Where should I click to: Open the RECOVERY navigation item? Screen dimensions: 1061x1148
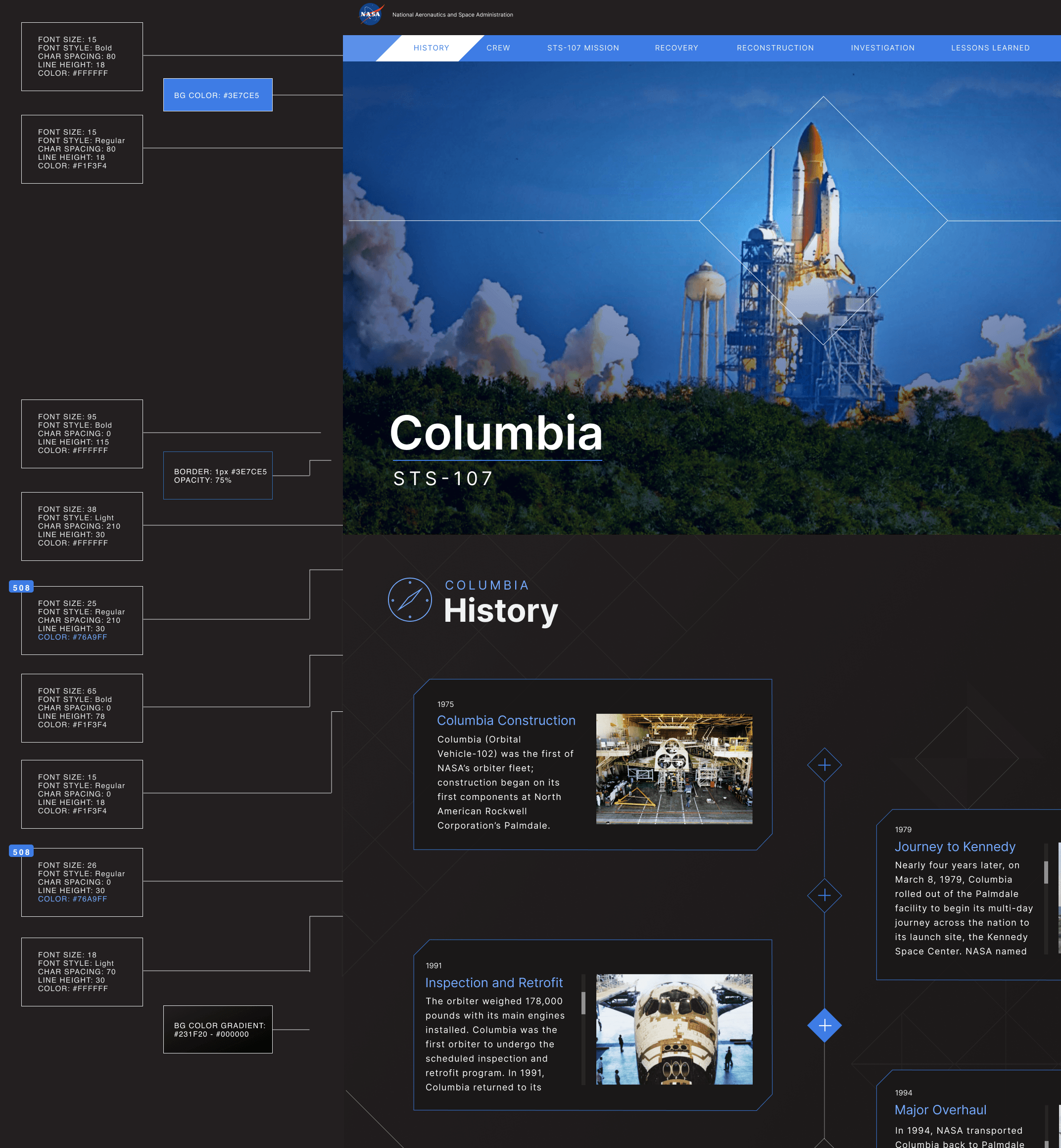(x=676, y=48)
